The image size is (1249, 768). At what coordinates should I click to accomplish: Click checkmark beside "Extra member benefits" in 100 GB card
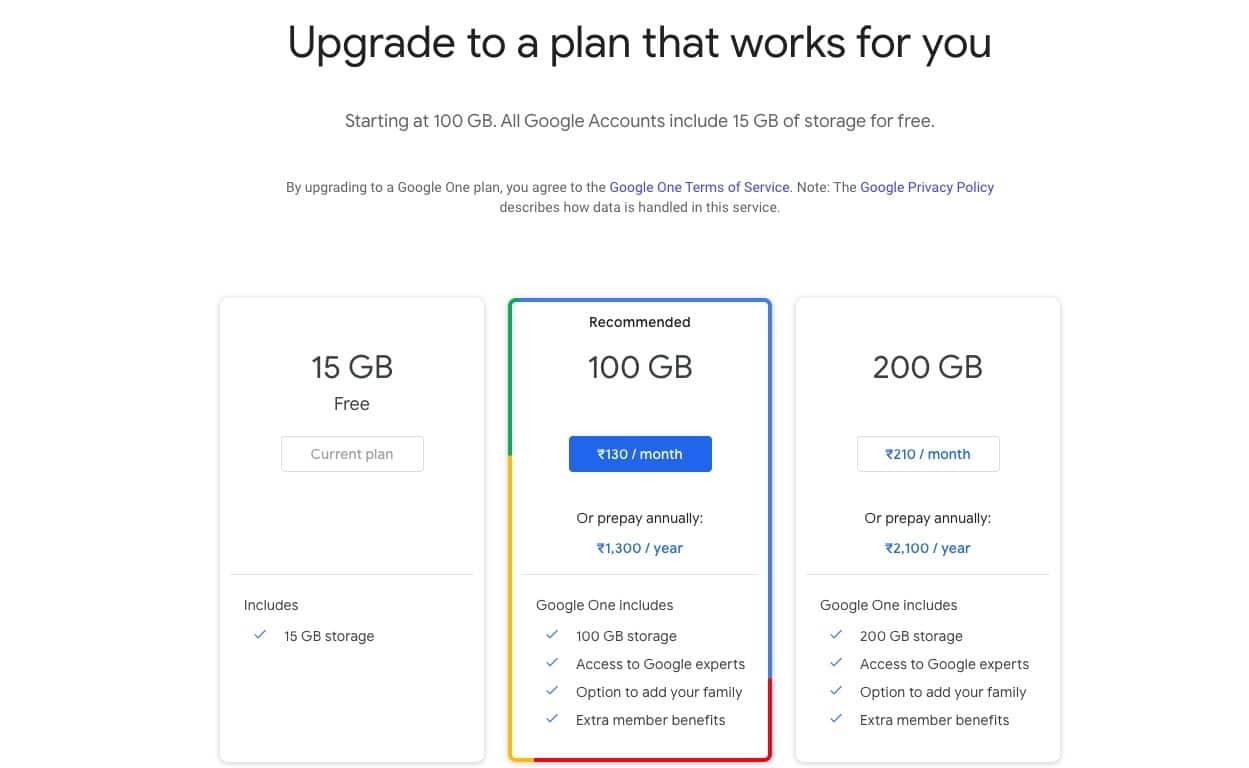[551, 719]
